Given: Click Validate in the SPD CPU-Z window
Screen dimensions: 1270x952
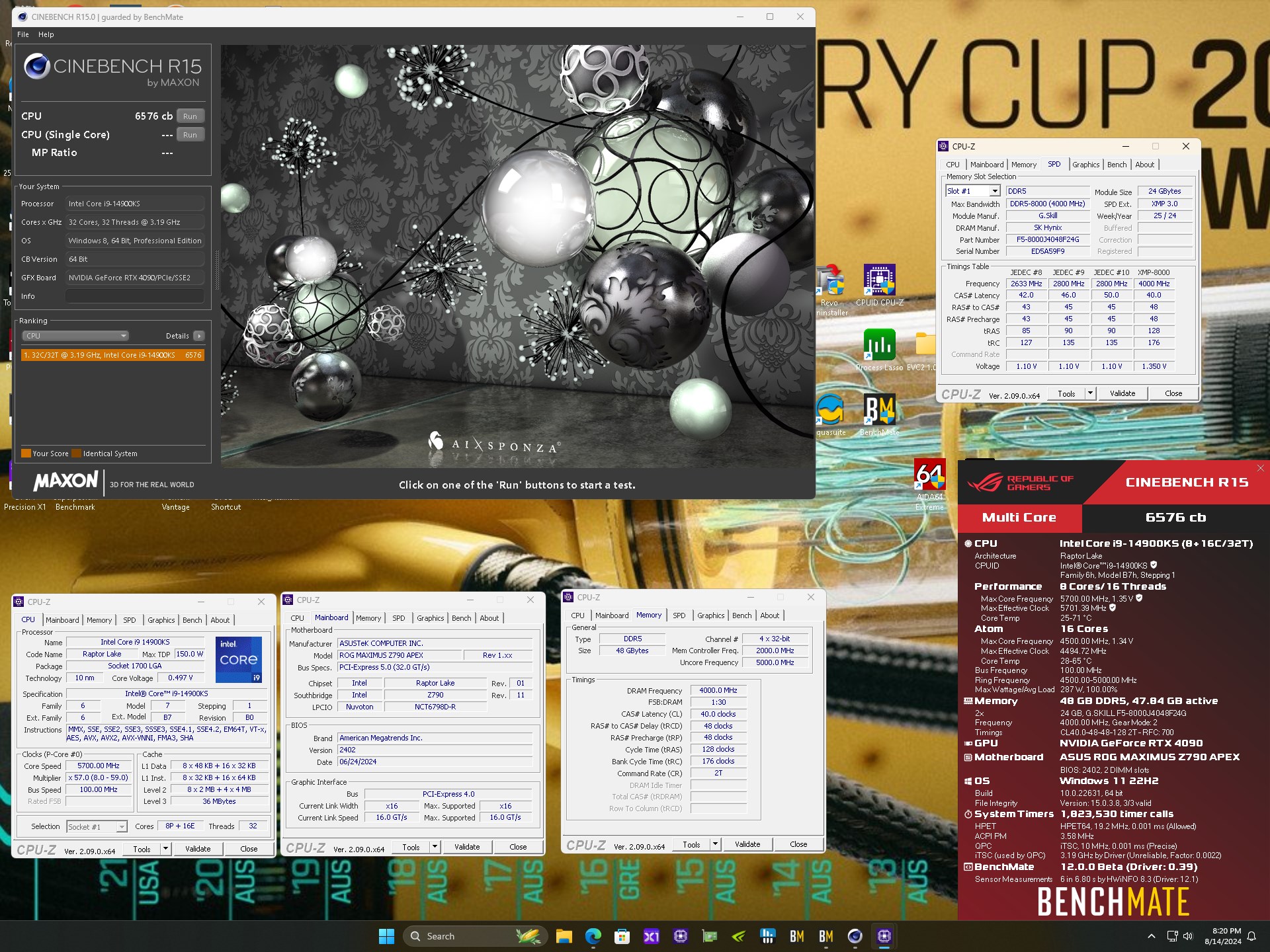Looking at the screenshot, I should (1122, 393).
